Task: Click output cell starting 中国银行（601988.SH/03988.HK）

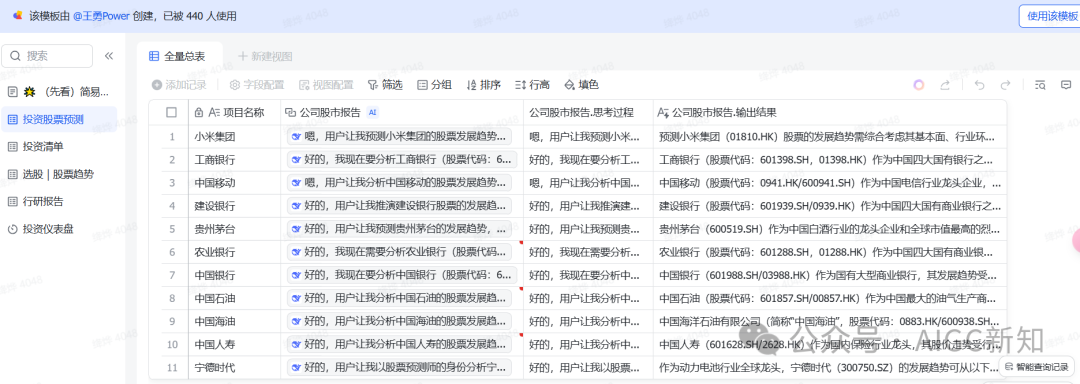Action: pos(829,275)
